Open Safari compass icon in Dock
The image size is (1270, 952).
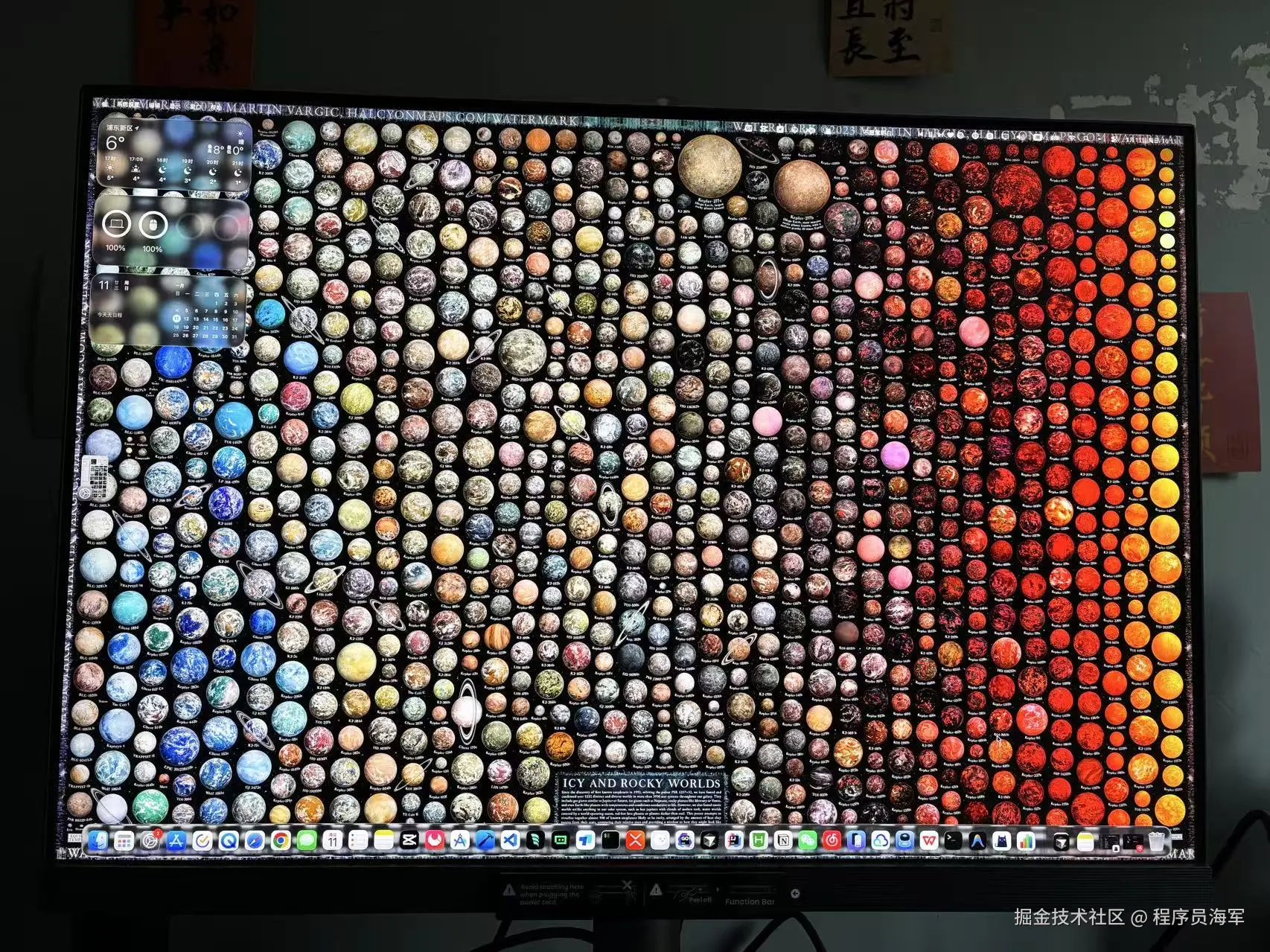255,840
